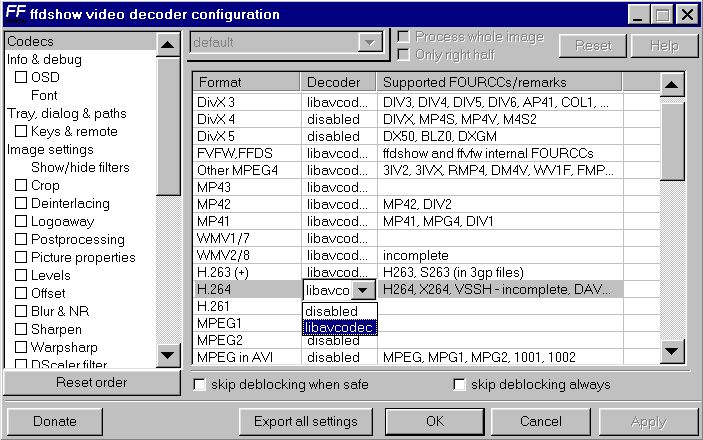
Task: Click the left tree scroll-down arrow
Action: point(168,355)
